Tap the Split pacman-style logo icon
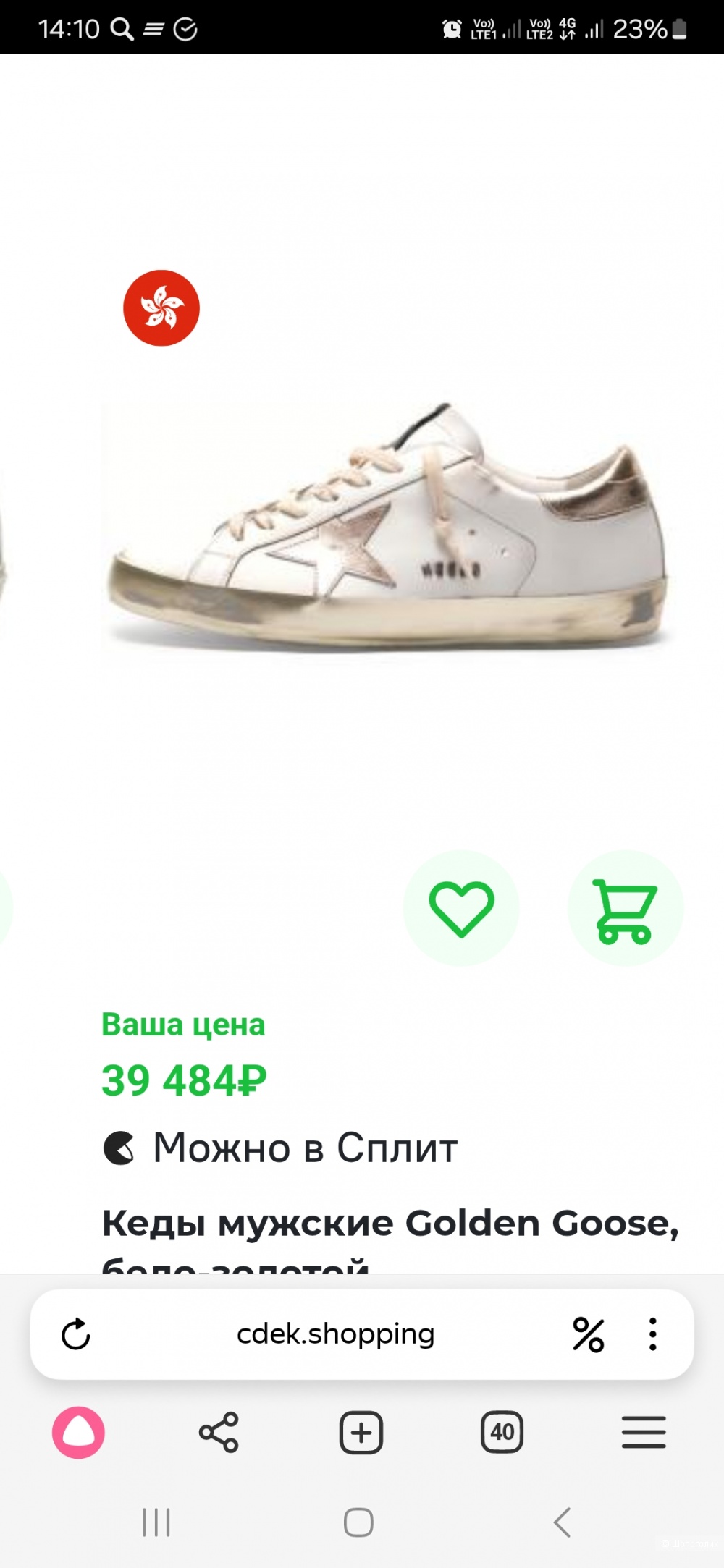Viewport: 724px width, 1568px height. (119, 1148)
